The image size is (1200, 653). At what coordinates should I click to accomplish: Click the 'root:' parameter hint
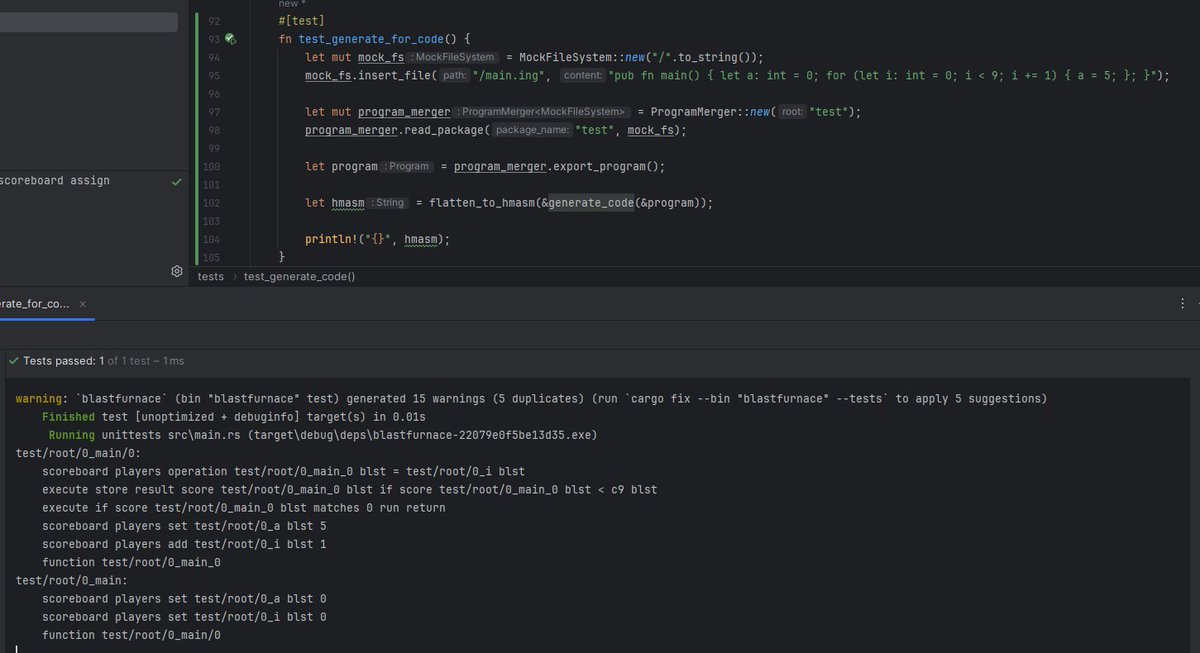[793, 112]
